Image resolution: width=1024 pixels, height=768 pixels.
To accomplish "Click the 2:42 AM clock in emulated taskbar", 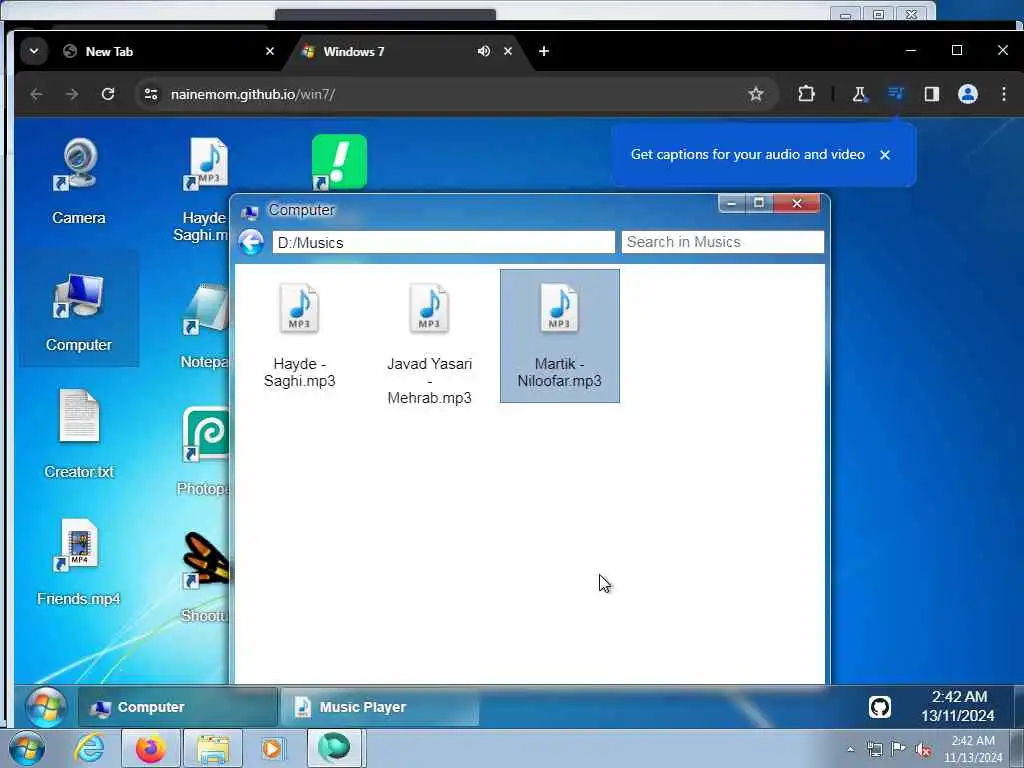I will (x=958, y=706).
